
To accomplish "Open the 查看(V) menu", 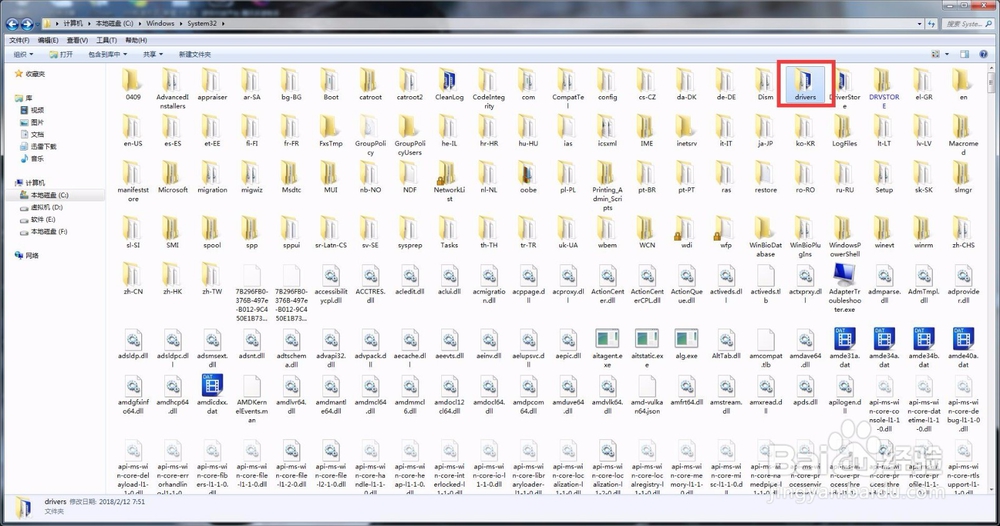I will (x=77, y=40).
